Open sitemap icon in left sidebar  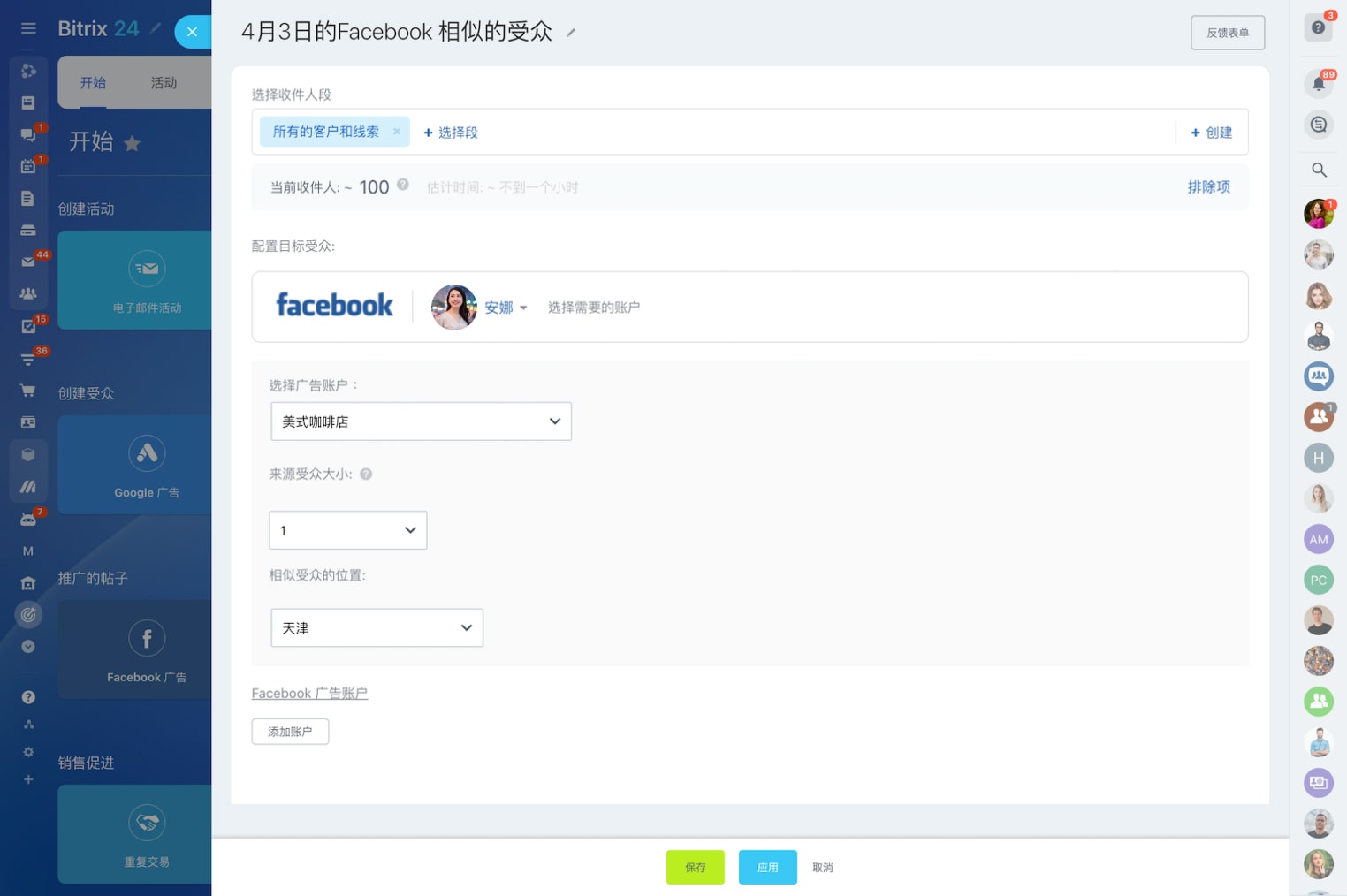(x=28, y=725)
